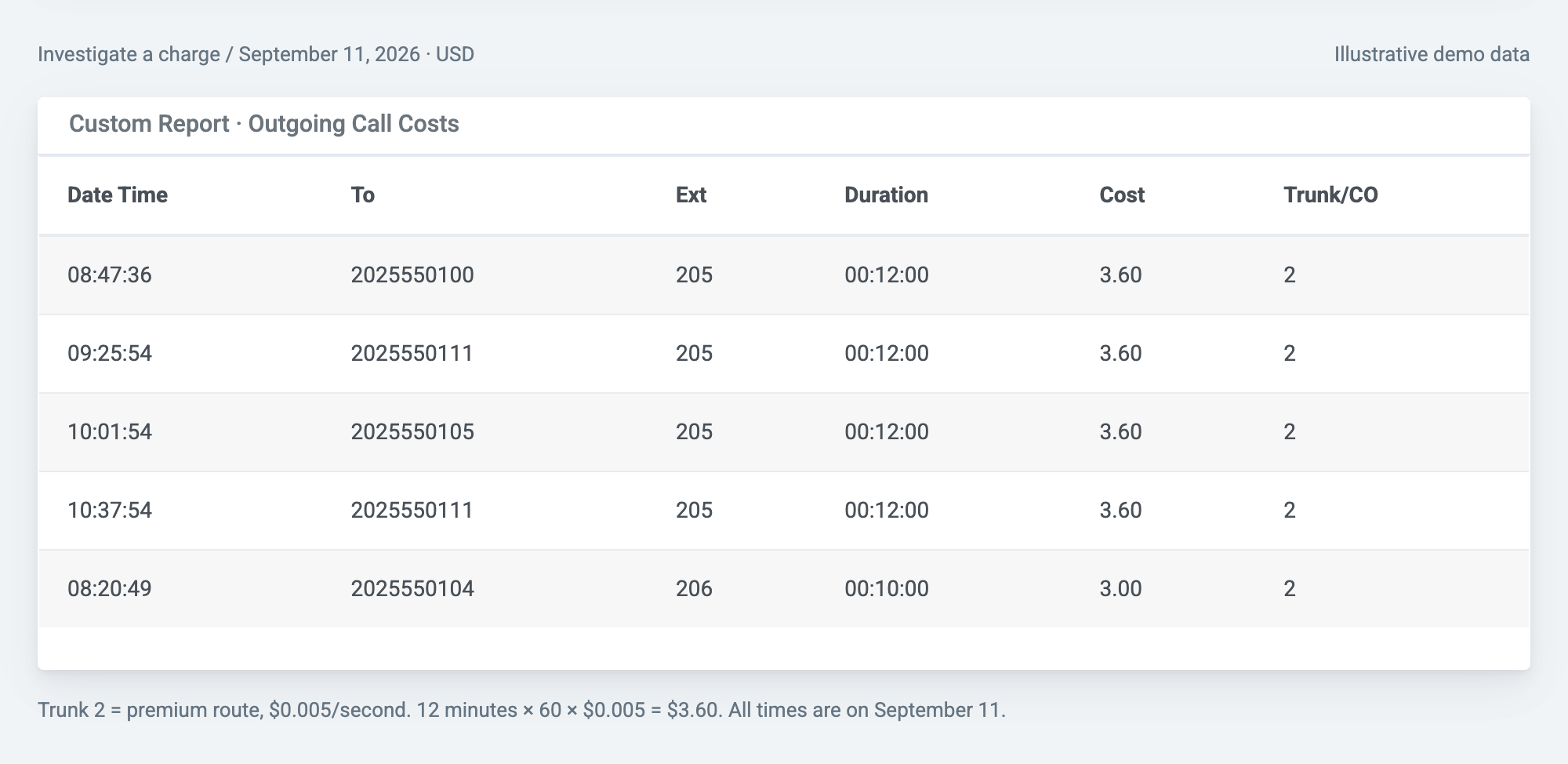This screenshot has height=764, width=1568.
Task: Select the 09:25:54 call row
Action: point(784,354)
